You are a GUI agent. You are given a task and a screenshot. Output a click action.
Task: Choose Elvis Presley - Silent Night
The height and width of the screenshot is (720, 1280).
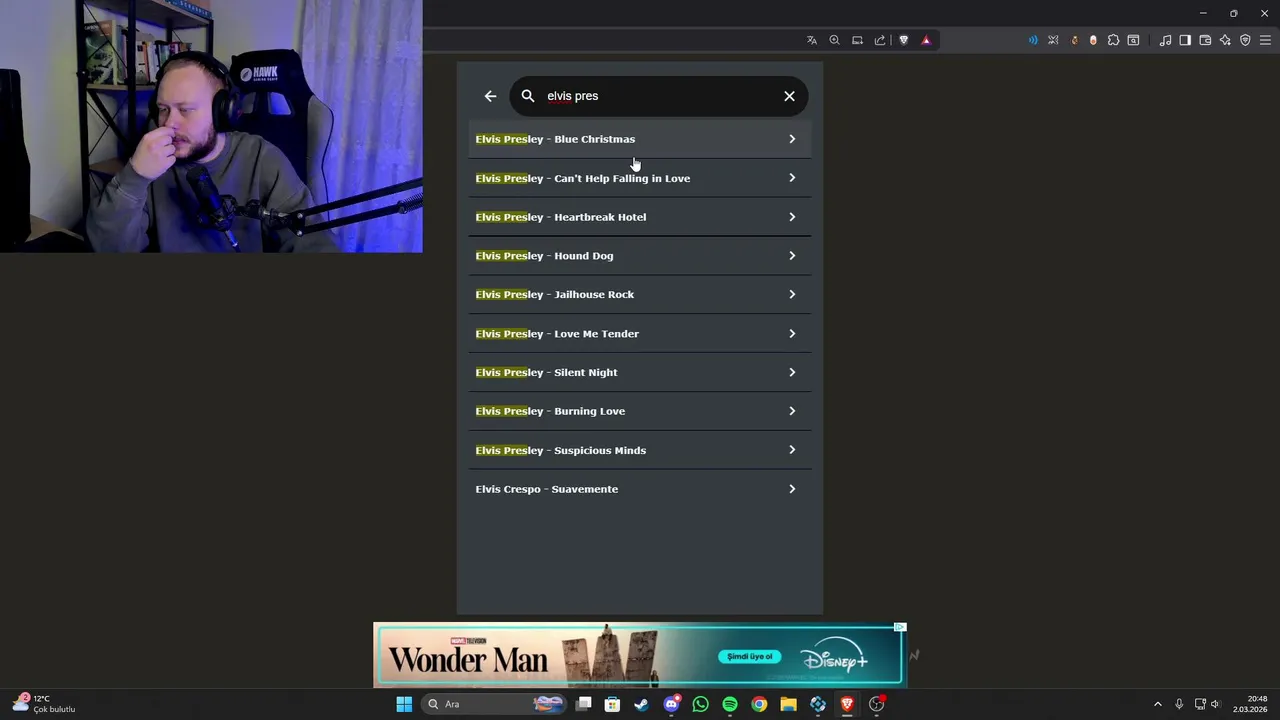(640, 372)
